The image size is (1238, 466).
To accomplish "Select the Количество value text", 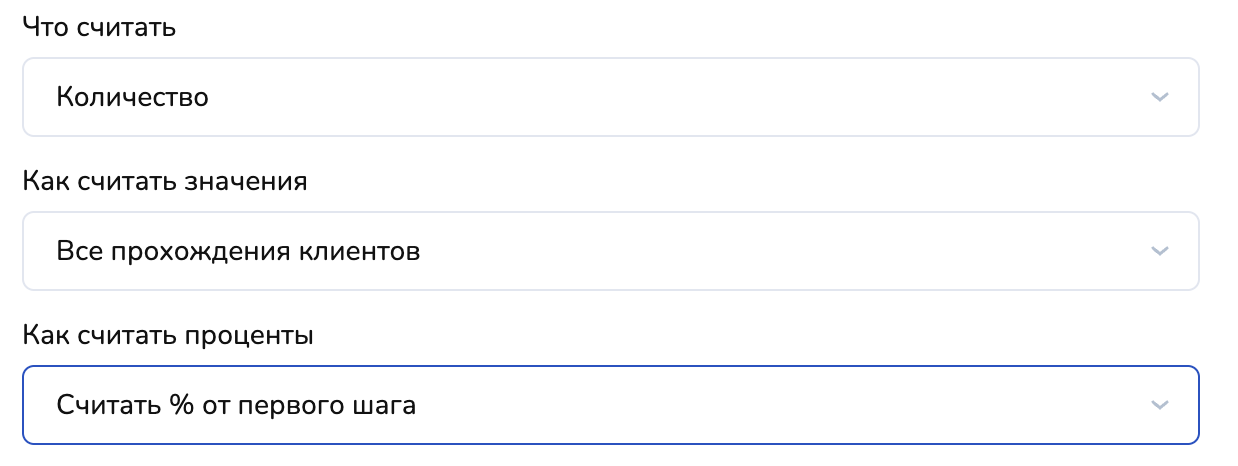I will tap(132, 97).
